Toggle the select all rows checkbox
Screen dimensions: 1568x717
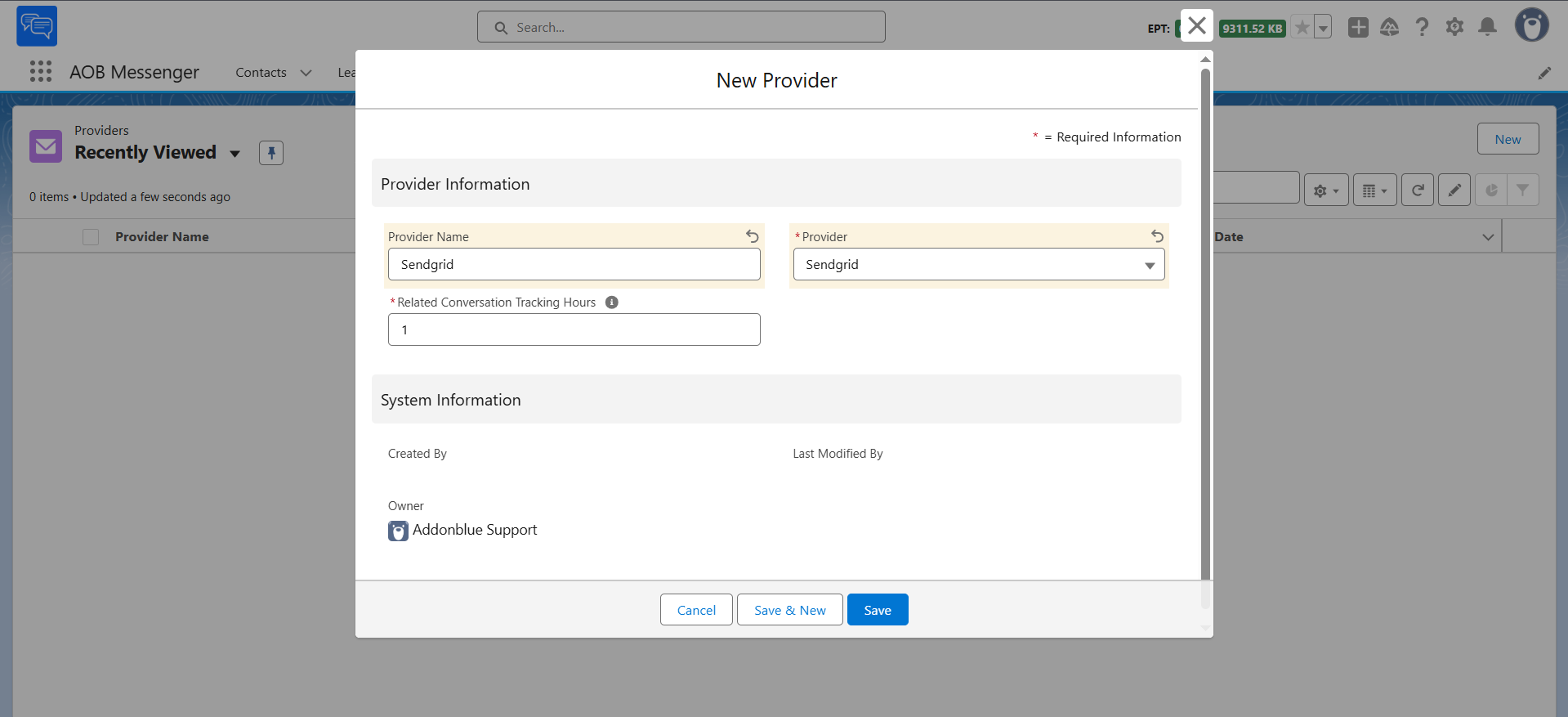pos(91,237)
